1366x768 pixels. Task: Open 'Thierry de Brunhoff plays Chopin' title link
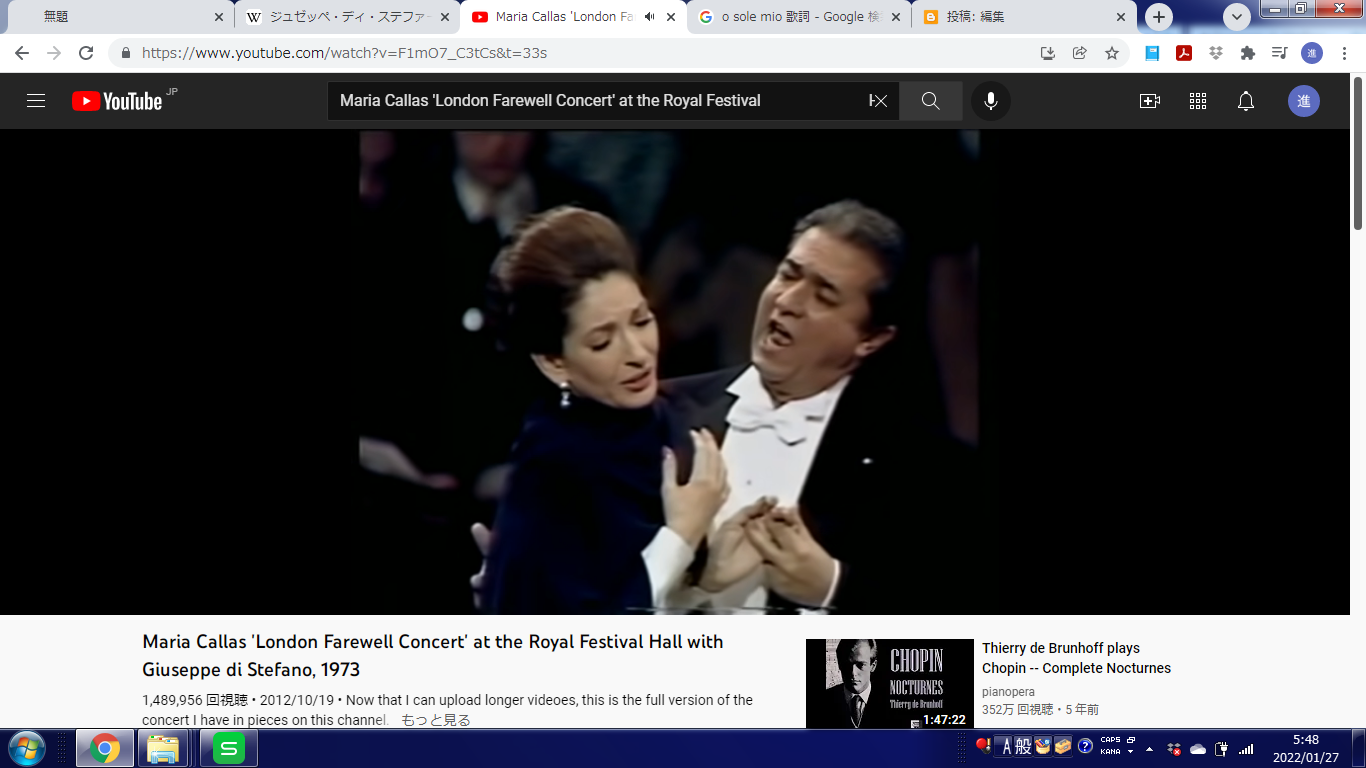pos(1076,658)
